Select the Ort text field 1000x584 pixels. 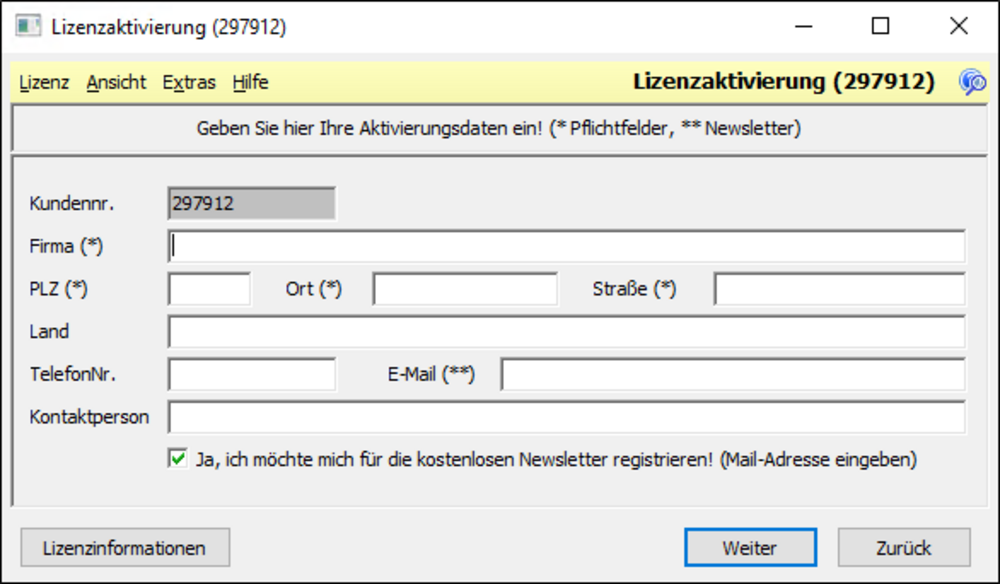[466, 289]
